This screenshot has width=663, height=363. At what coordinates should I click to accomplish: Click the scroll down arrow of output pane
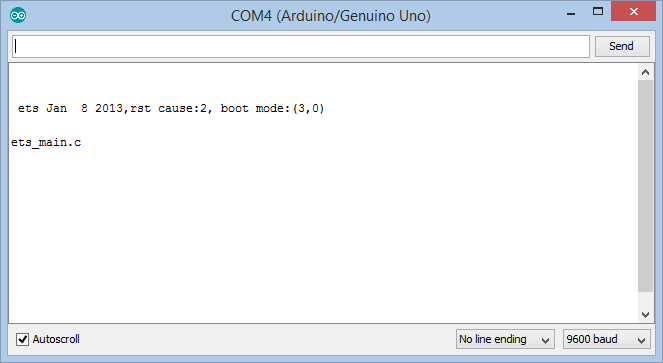[645, 314]
